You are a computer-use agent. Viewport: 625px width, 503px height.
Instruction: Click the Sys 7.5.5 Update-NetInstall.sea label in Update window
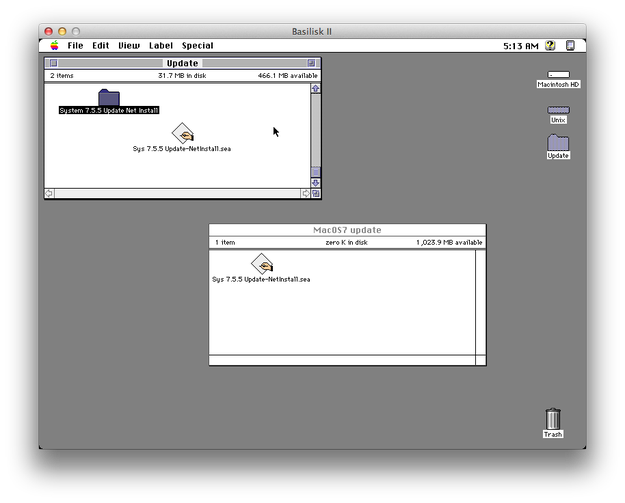[x=182, y=149]
